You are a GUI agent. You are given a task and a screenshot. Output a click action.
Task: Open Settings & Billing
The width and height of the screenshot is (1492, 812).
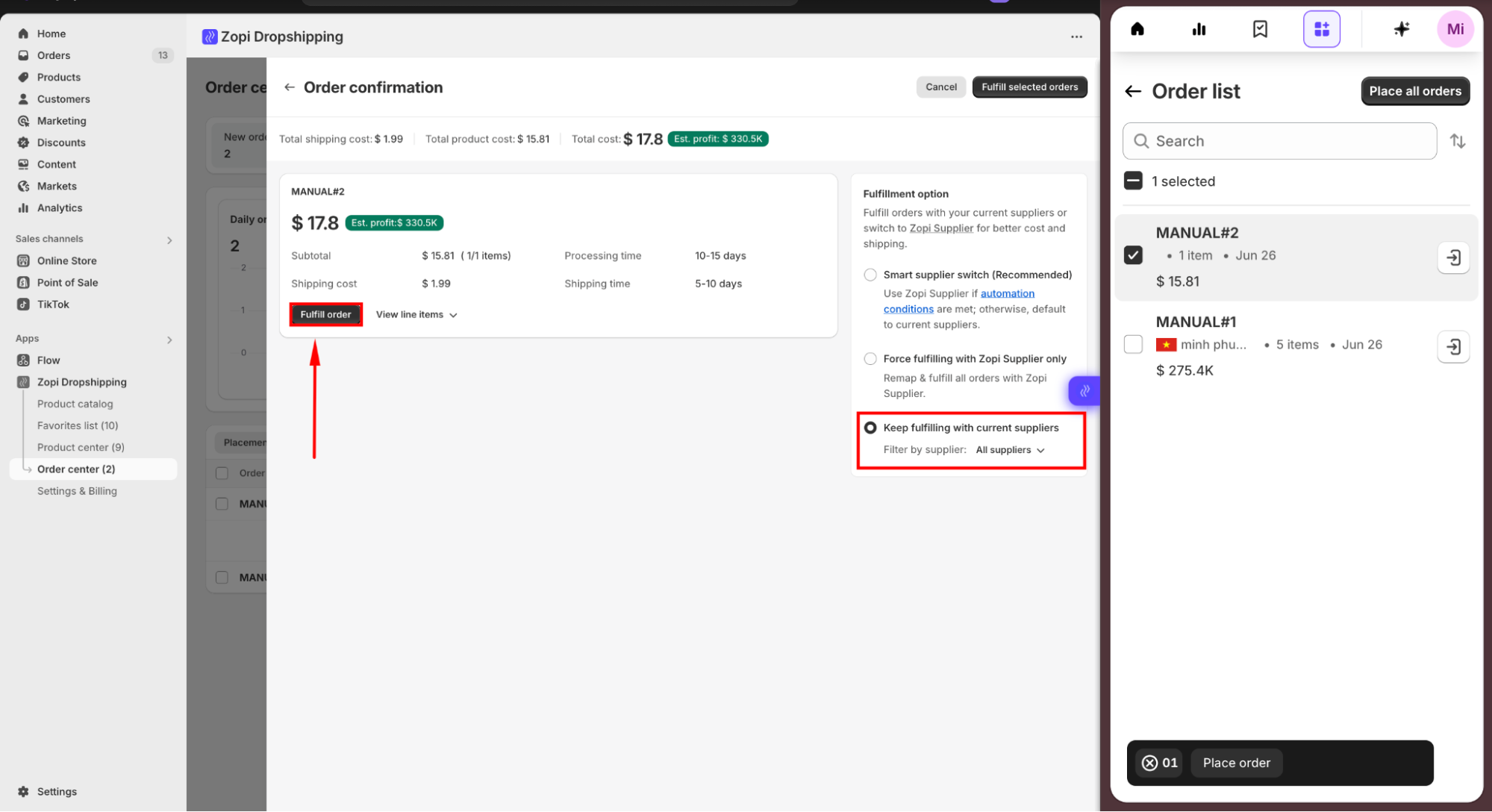coord(77,491)
